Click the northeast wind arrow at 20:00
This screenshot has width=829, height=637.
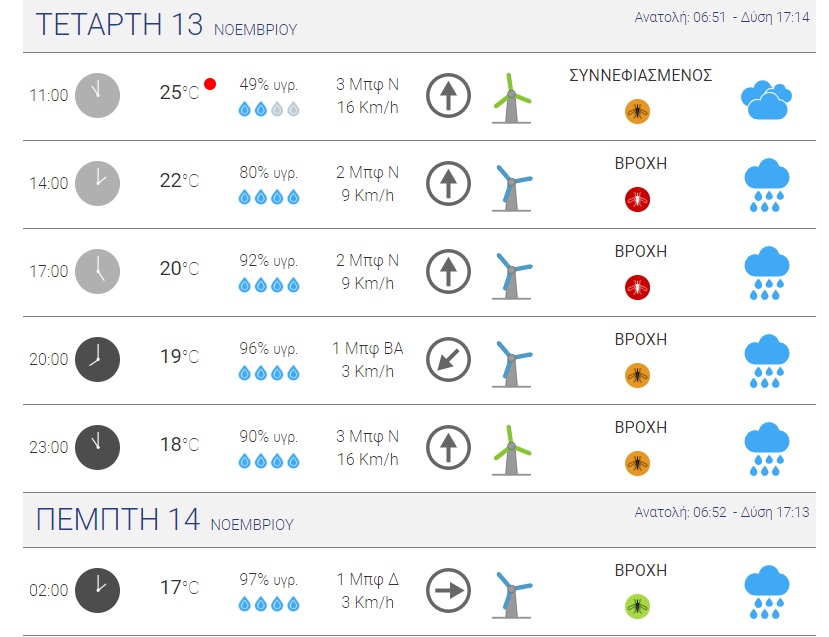point(448,360)
